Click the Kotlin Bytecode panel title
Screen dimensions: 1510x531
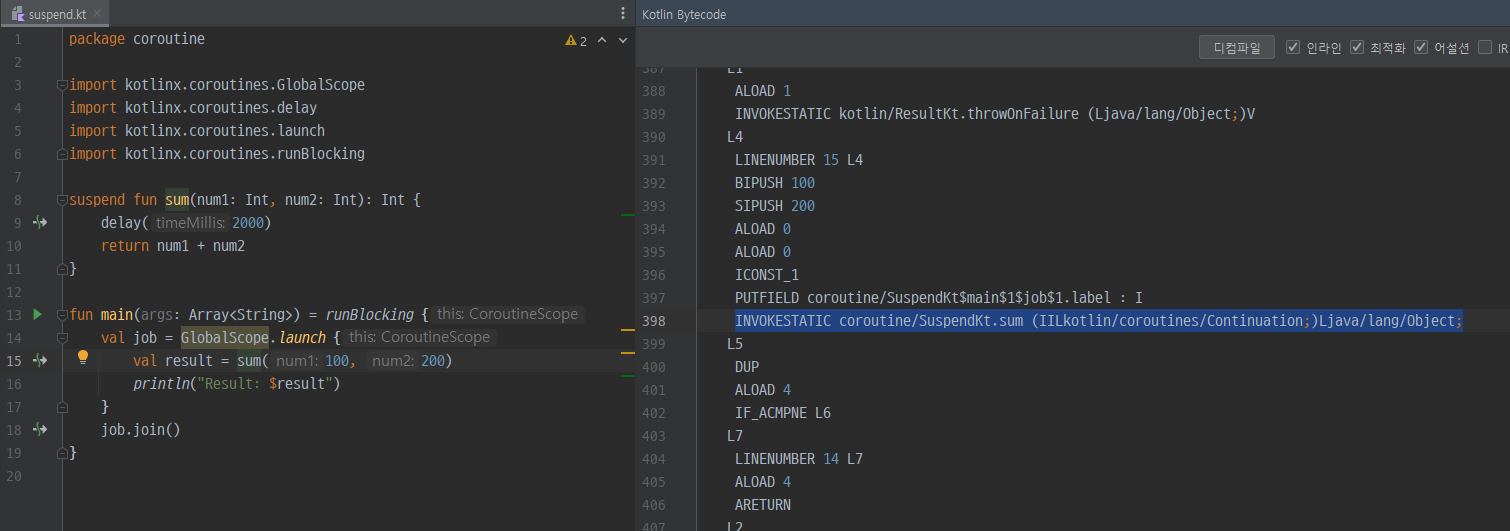pos(684,14)
